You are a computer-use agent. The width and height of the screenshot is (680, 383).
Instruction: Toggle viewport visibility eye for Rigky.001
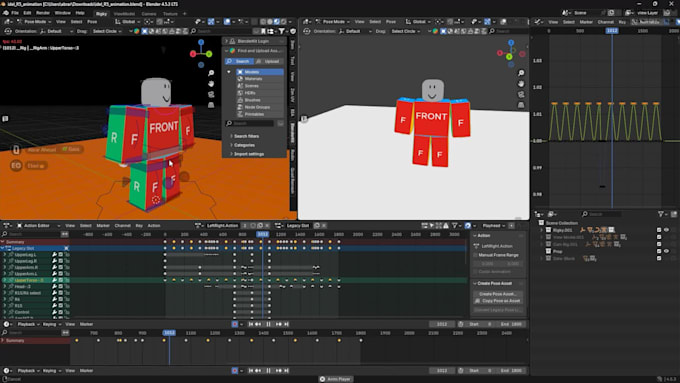click(x=666, y=230)
